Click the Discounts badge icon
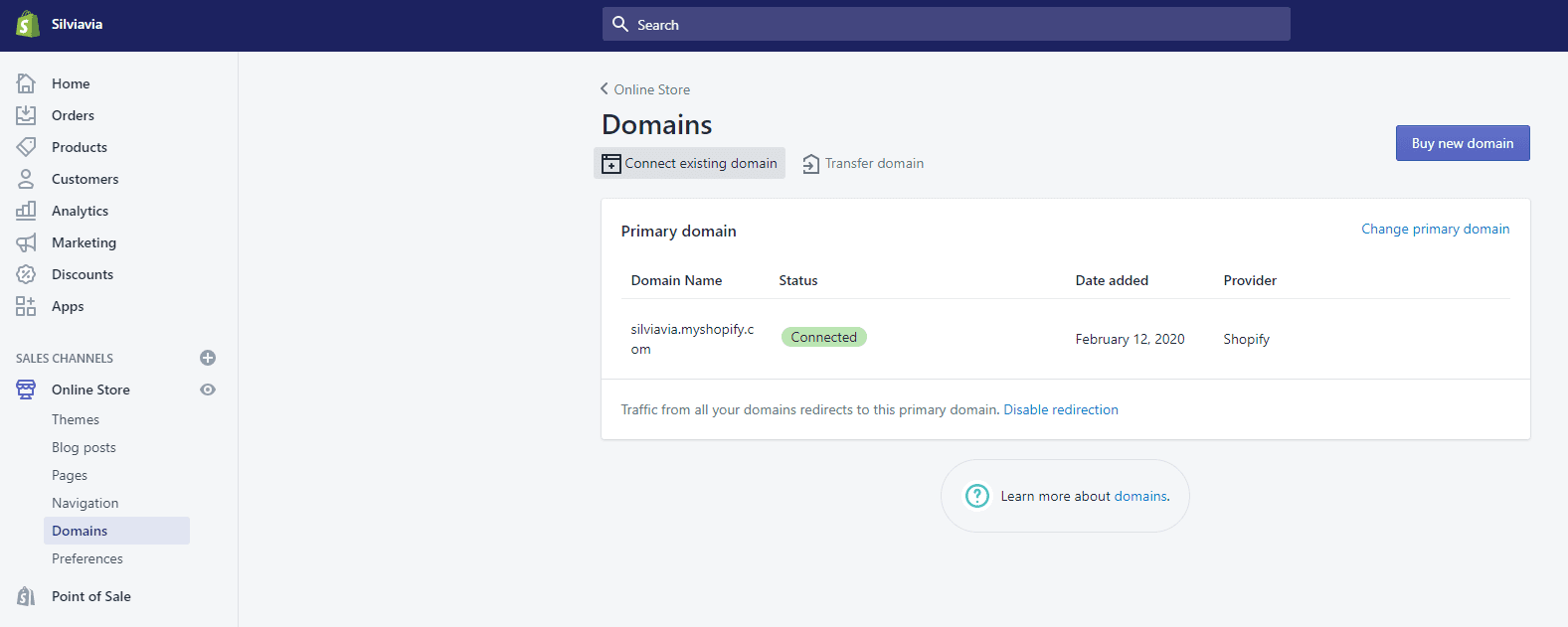1568x627 pixels. (26, 274)
